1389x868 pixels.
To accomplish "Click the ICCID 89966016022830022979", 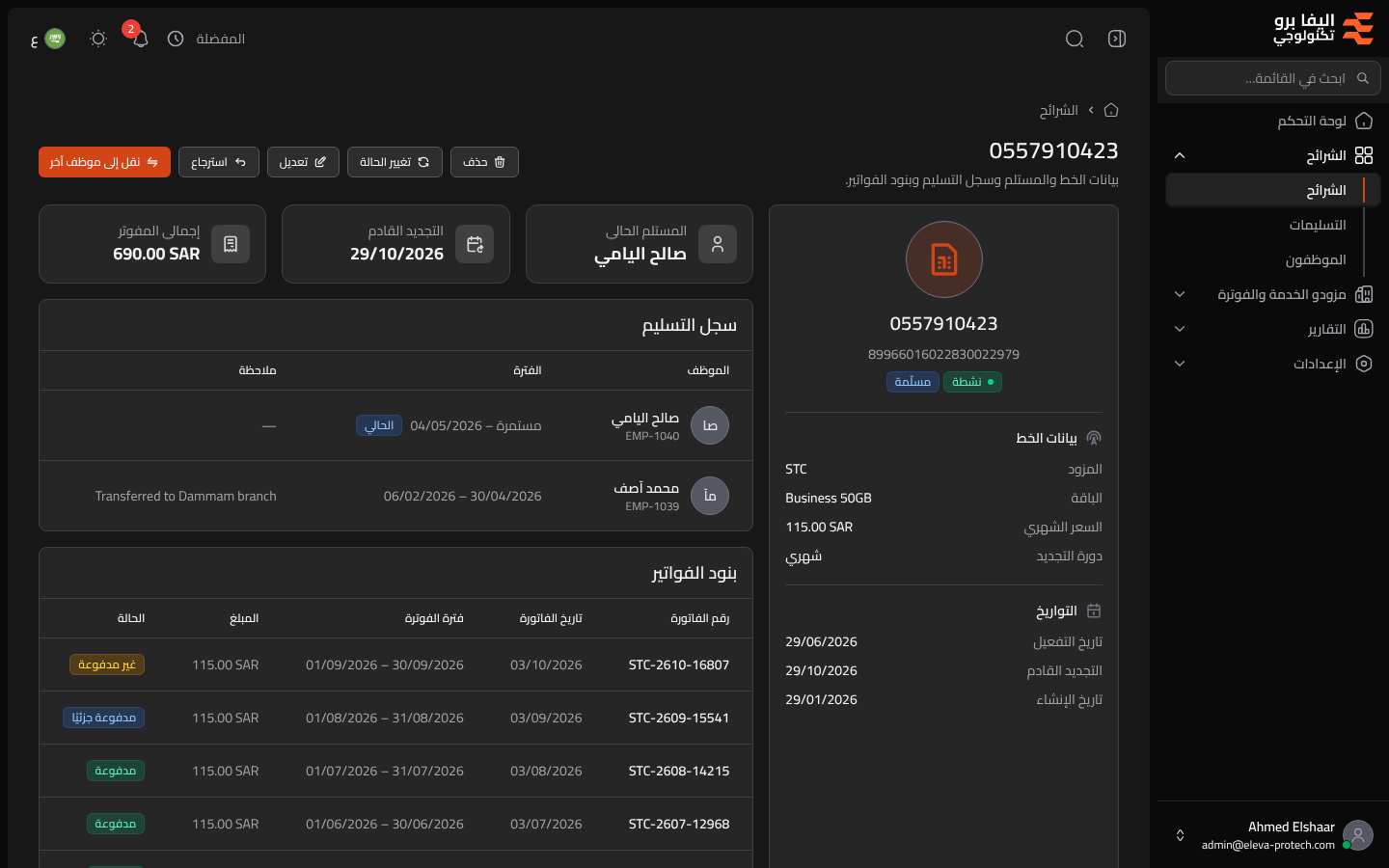I will tap(944, 354).
